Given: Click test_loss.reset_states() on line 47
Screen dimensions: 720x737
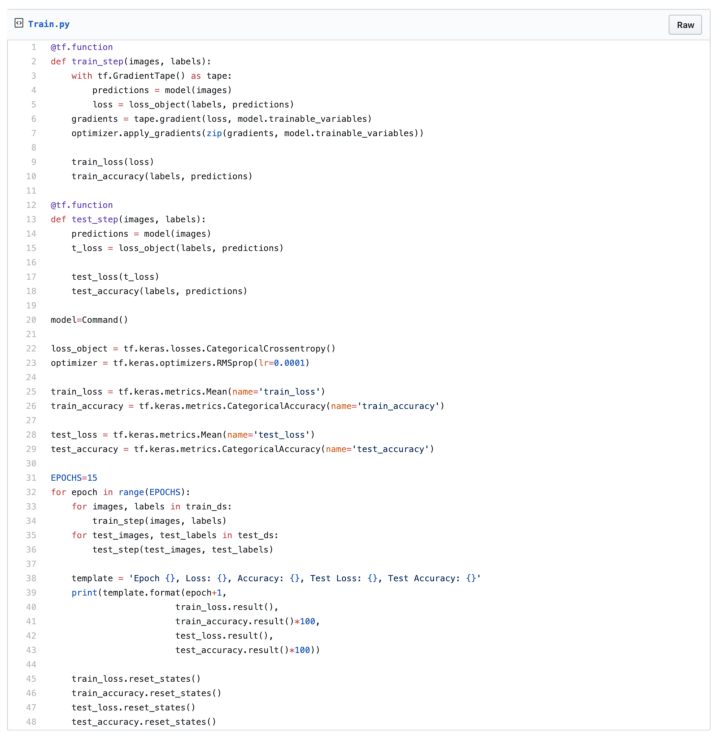Looking at the screenshot, I should 133,707.
